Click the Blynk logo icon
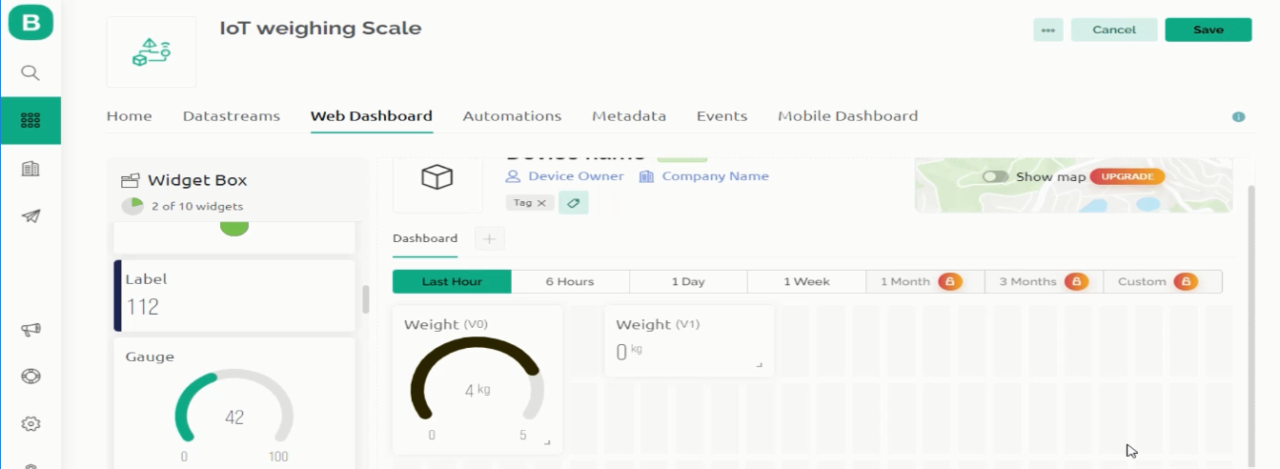1280x469 pixels. click(x=30, y=24)
